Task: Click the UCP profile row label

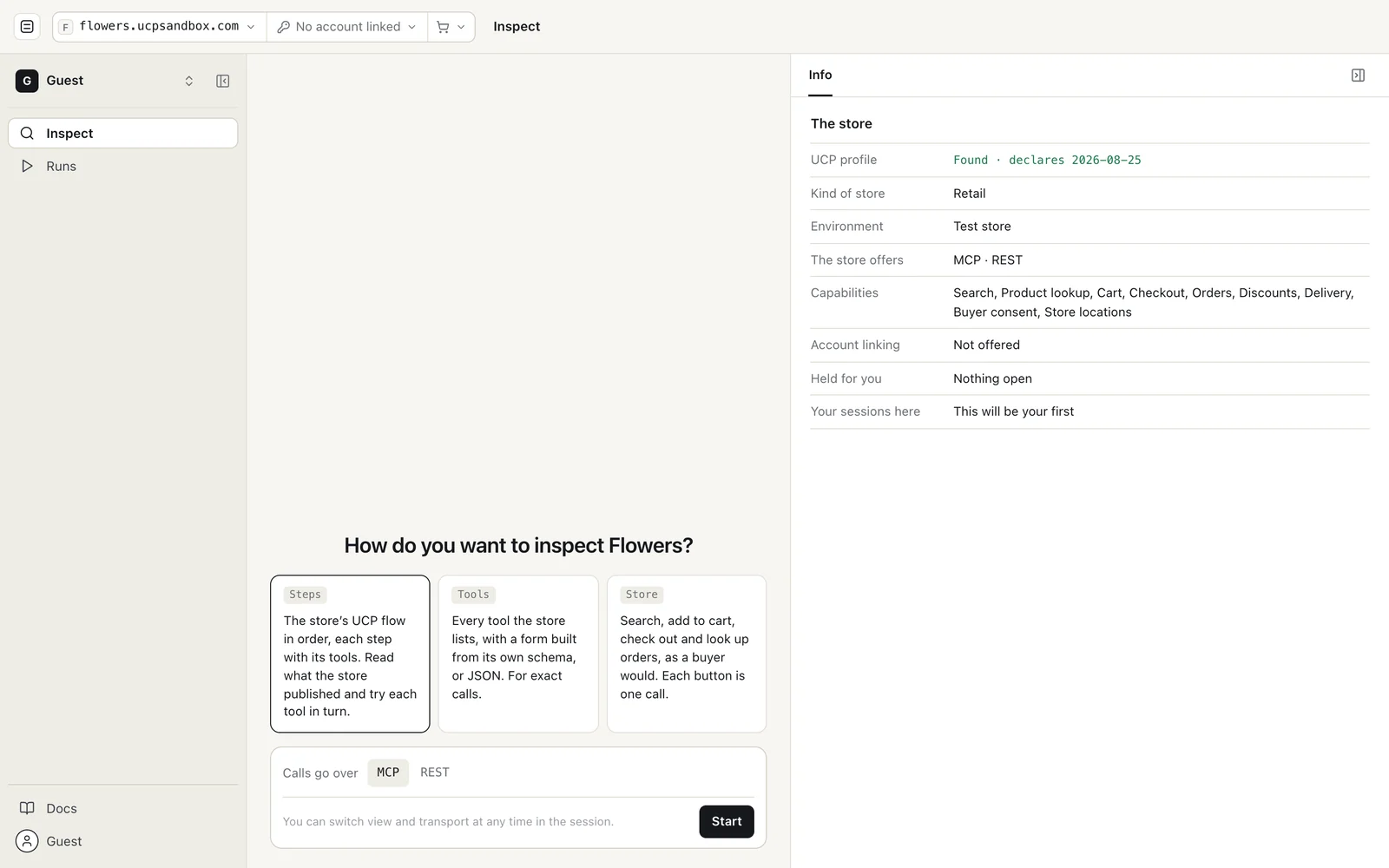Action: pyautogui.click(x=844, y=160)
